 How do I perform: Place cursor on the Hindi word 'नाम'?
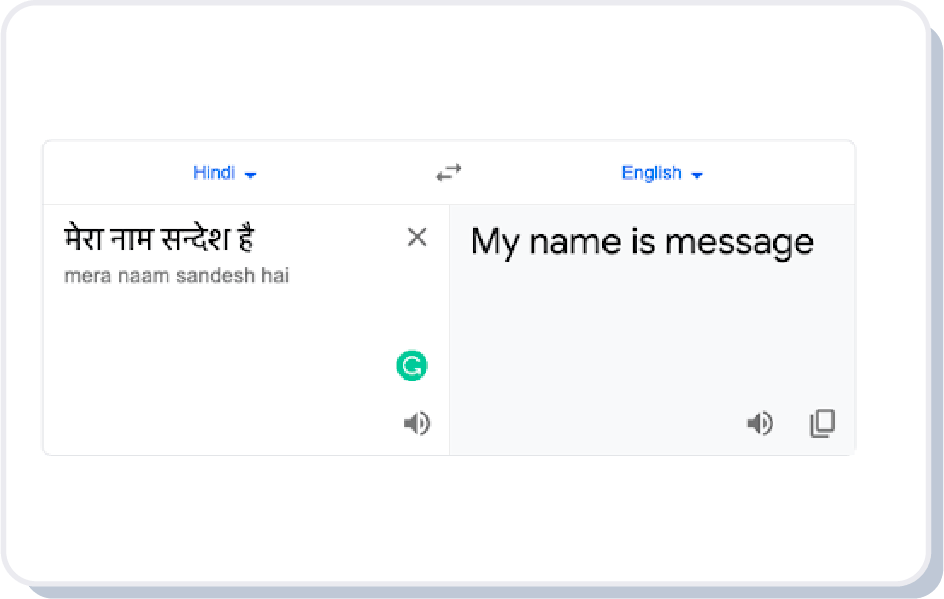132,239
